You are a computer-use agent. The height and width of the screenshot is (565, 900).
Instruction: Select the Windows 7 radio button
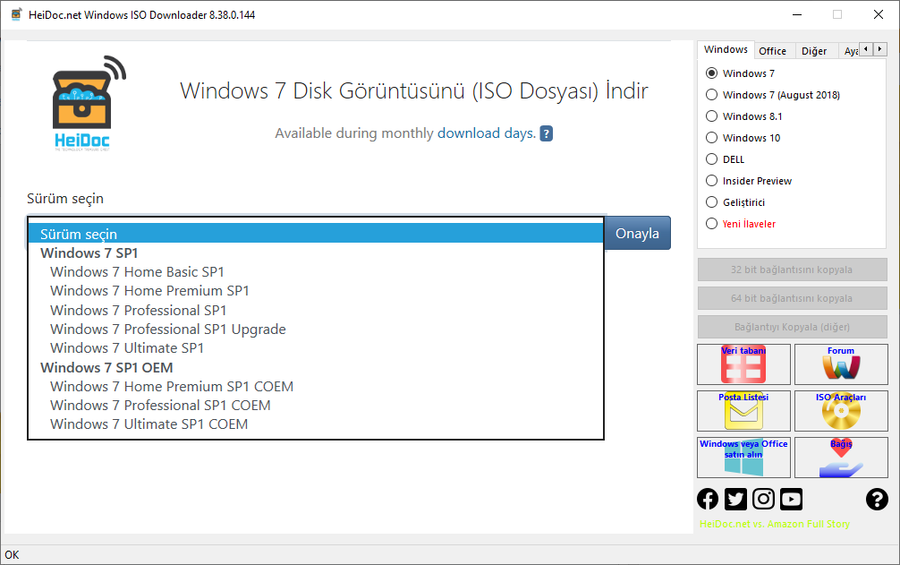tap(712, 73)
